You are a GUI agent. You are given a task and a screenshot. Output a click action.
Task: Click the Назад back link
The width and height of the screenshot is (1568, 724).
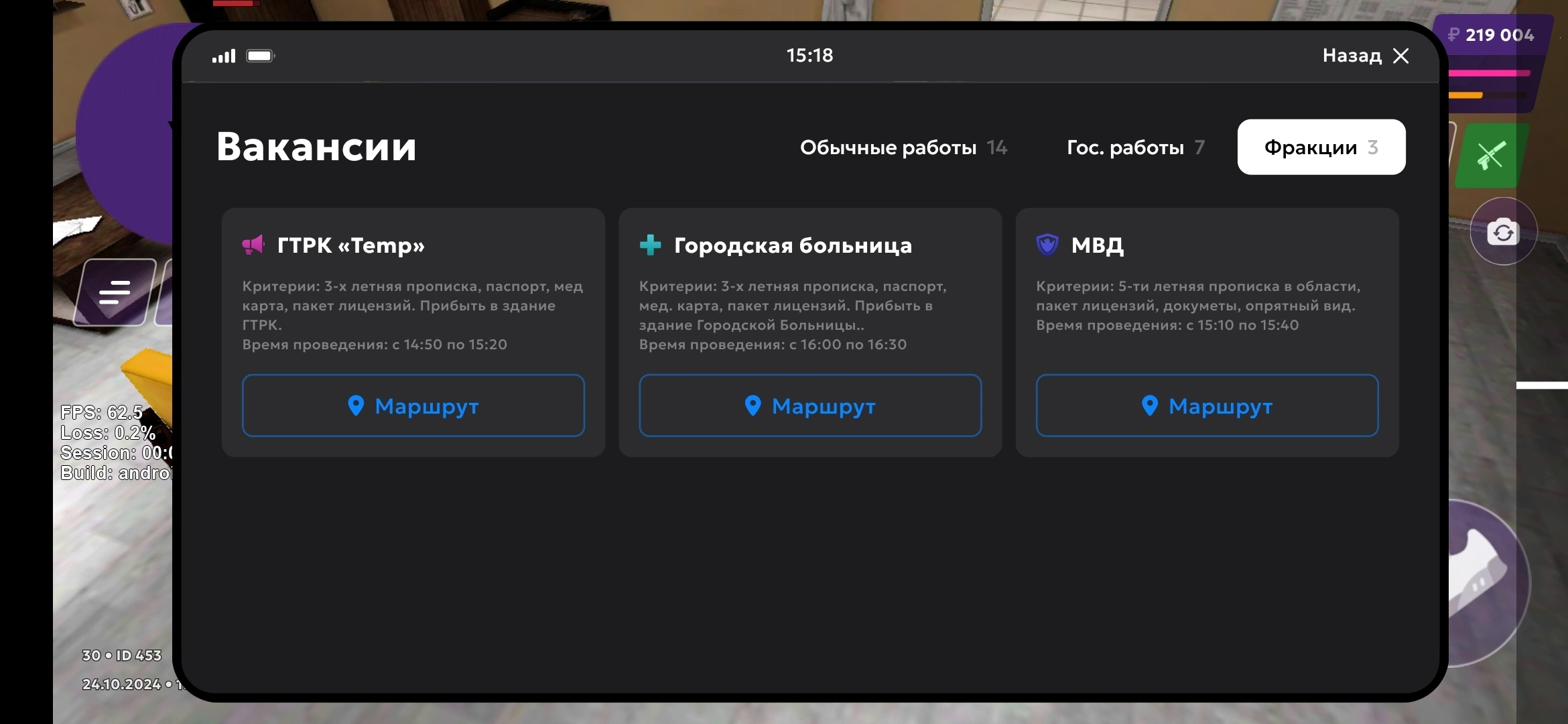tap(1352, 56)
